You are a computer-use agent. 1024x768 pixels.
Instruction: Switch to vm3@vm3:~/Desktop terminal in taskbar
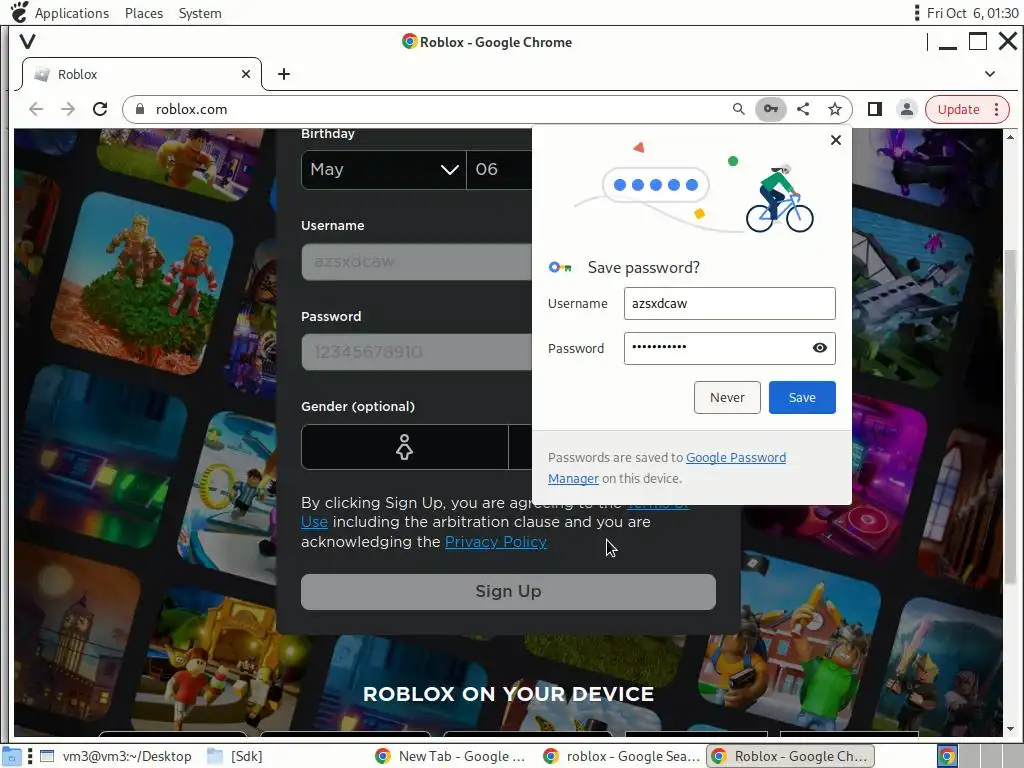pyautogui.click(x=116, y=756)
